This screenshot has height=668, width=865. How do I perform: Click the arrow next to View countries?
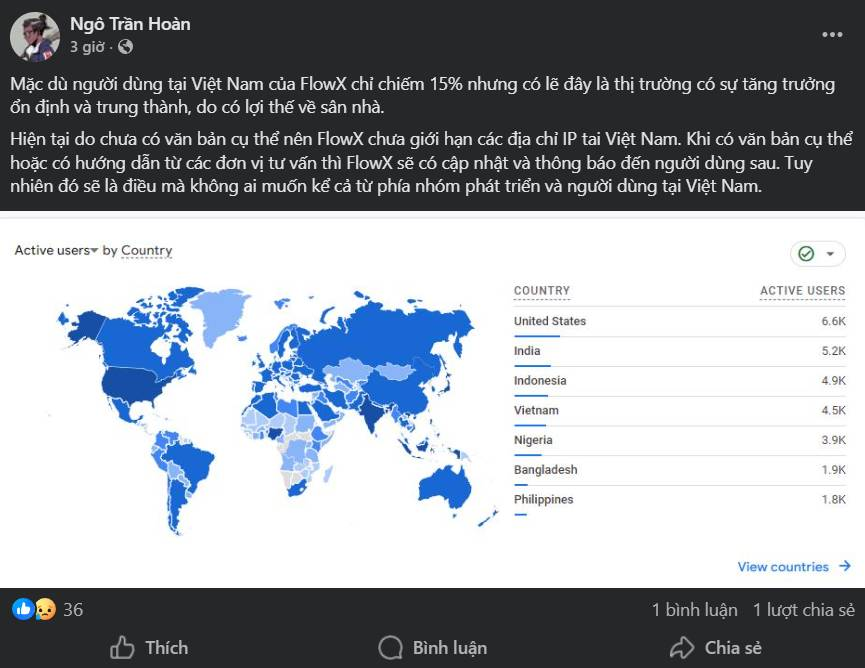tap(845, 566)
